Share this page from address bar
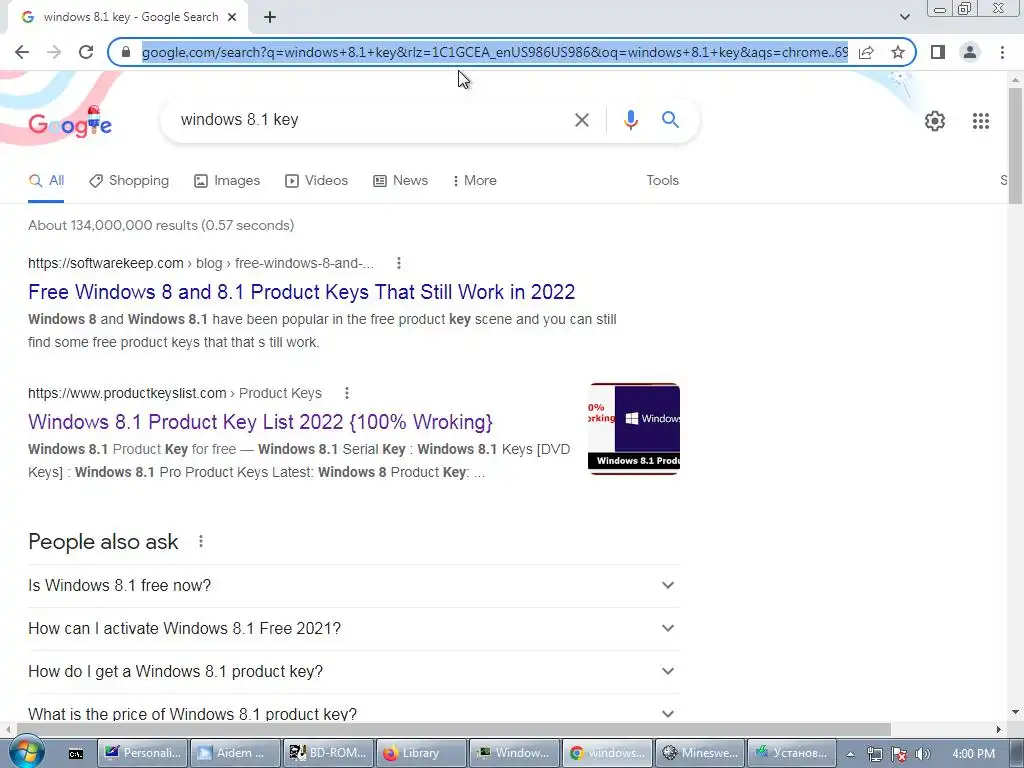Screen dimensions: 1024x768 tap(866, 52)
